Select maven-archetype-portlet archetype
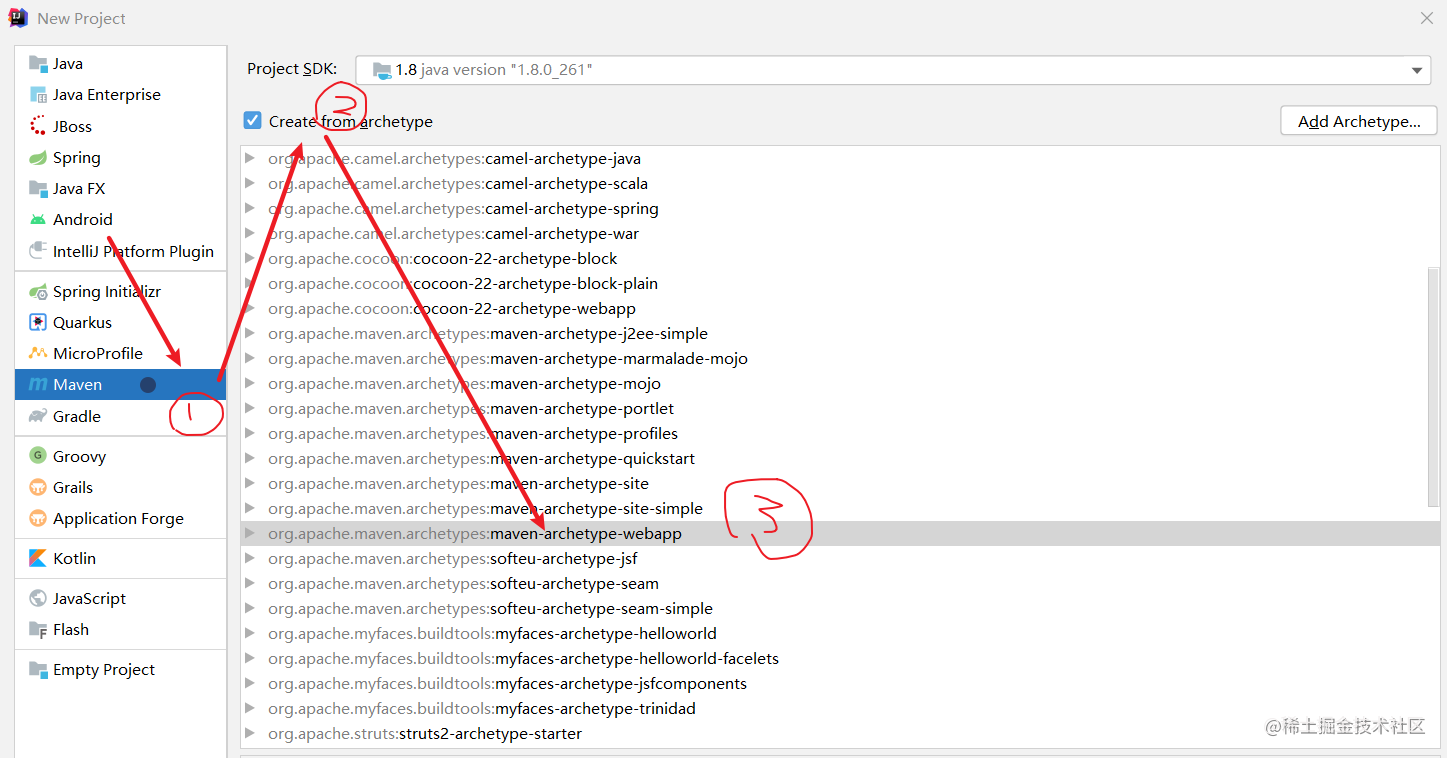 point(471,409)
